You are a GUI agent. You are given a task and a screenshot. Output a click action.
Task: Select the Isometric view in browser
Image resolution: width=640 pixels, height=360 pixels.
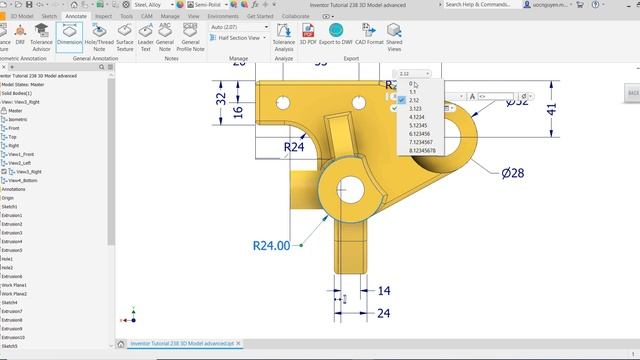[18, 120]
